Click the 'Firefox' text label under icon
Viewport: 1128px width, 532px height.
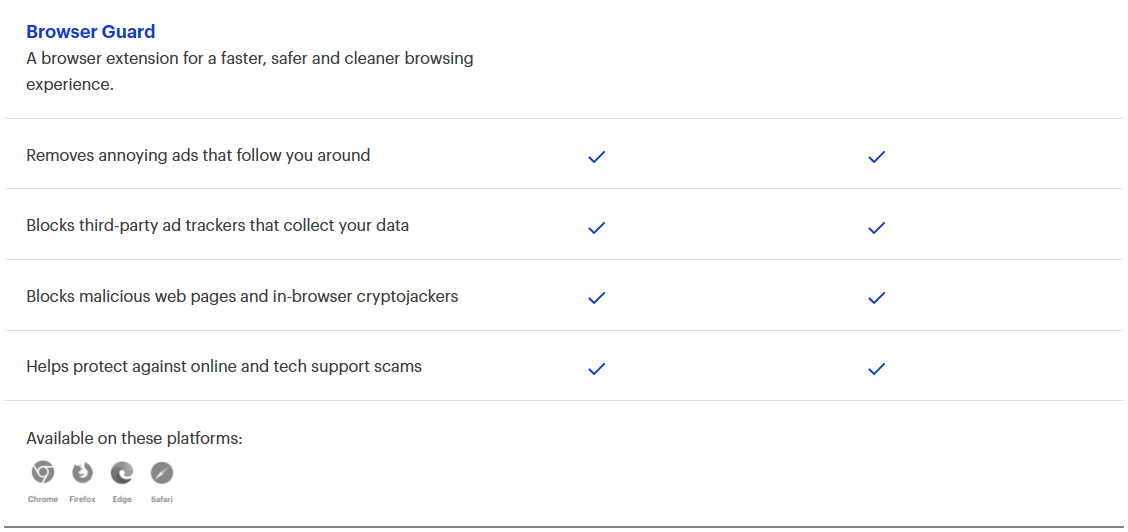(82, 499)
